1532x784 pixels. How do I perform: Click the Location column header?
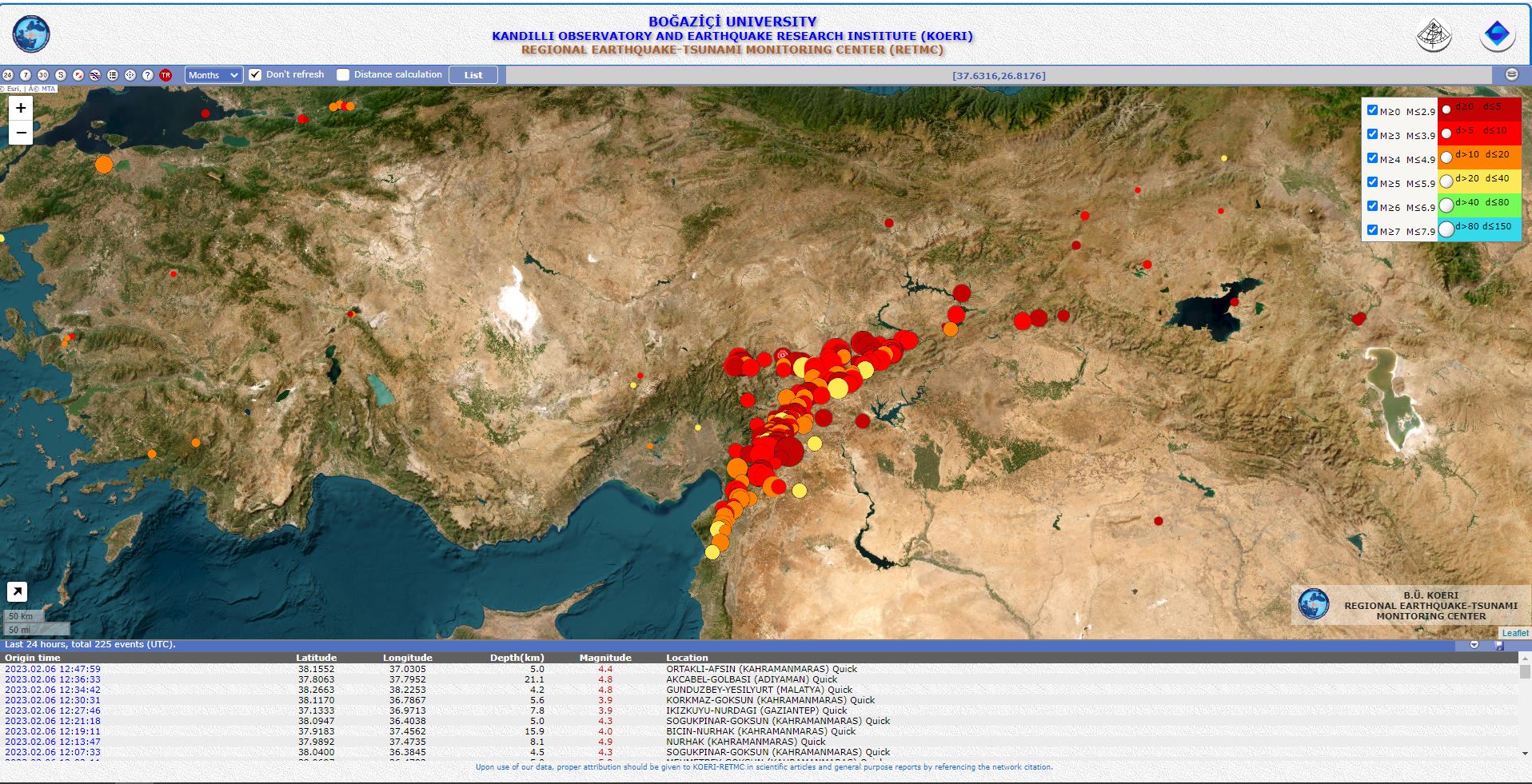(x=687, y=658)
